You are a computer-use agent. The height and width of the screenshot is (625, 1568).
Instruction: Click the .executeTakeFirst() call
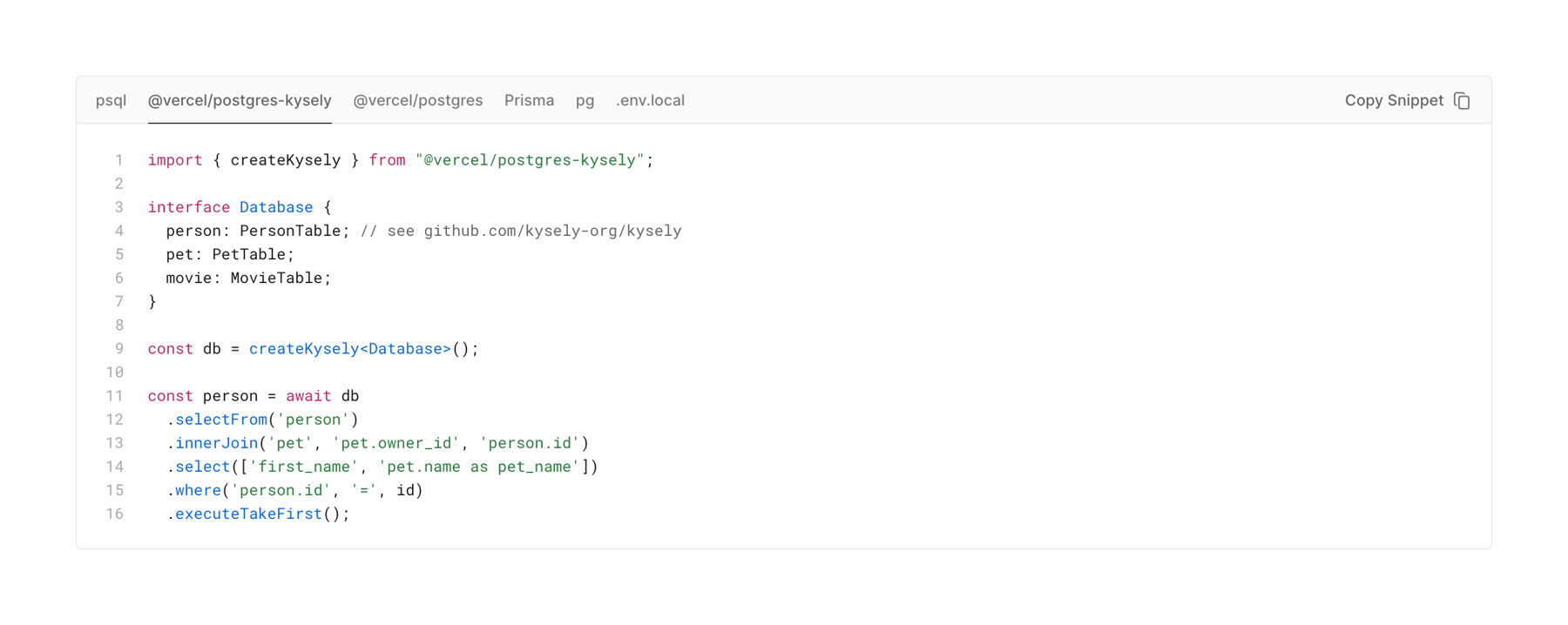(x=258, y=514)
